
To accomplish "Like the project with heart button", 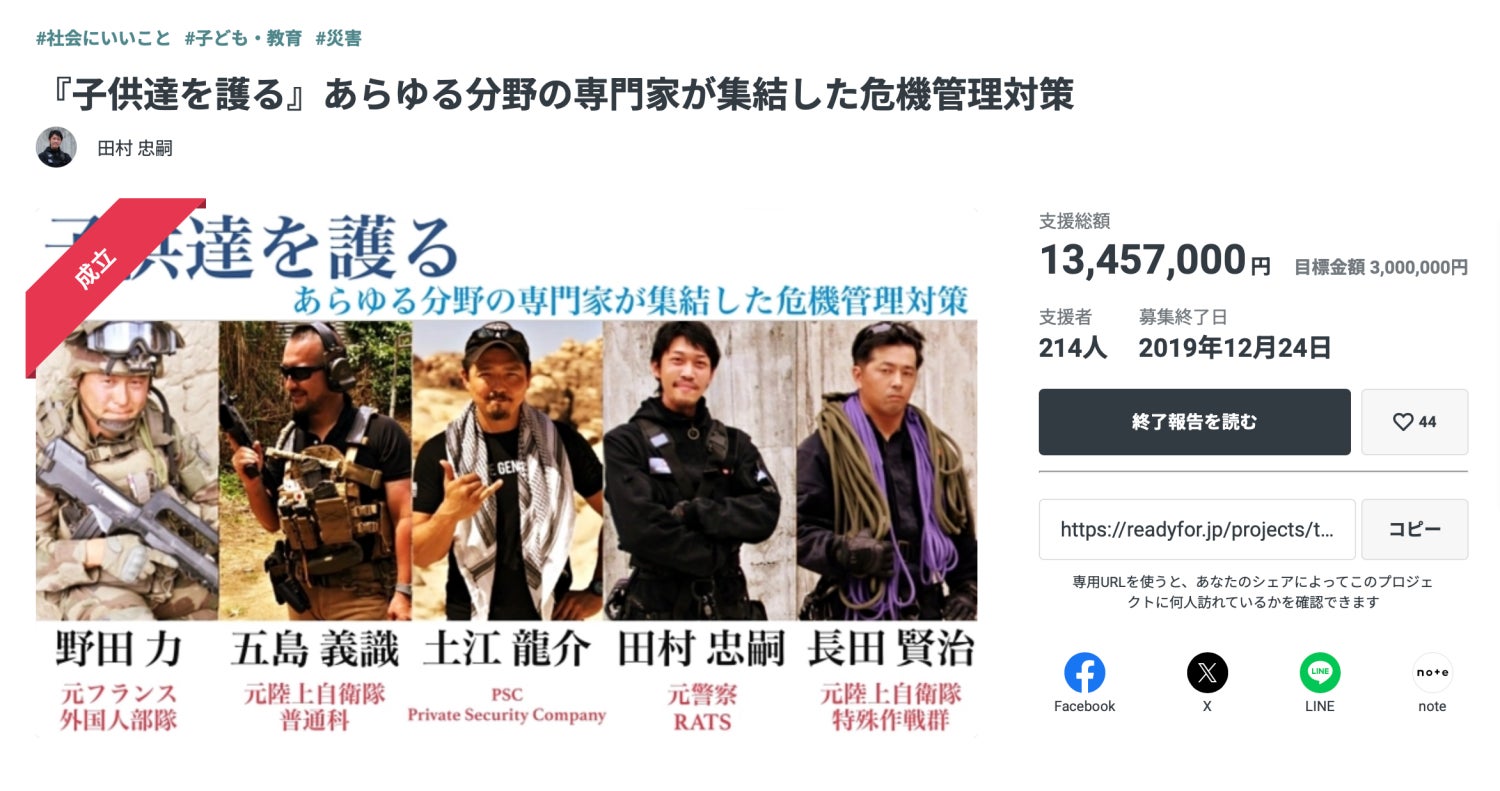I will (x=1414, y=422).
